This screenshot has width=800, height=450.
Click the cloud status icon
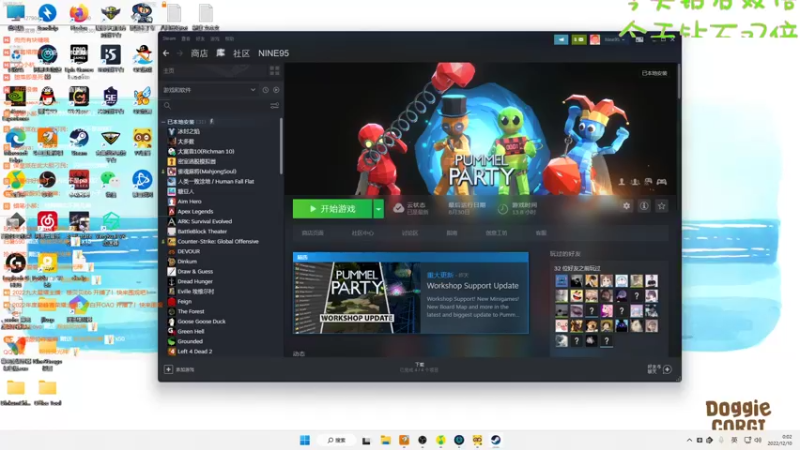tap(398, 208)
